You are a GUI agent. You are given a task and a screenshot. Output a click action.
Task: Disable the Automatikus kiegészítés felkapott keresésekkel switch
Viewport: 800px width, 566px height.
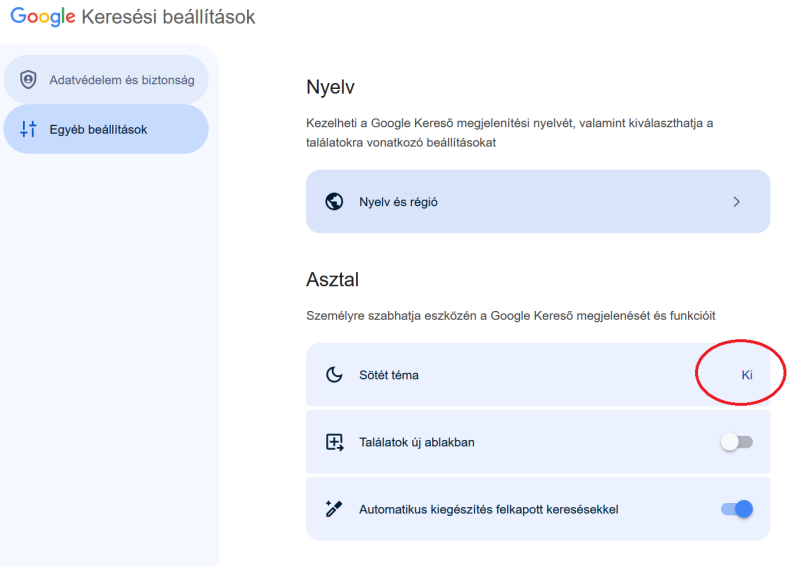click(x=737, y=509)
